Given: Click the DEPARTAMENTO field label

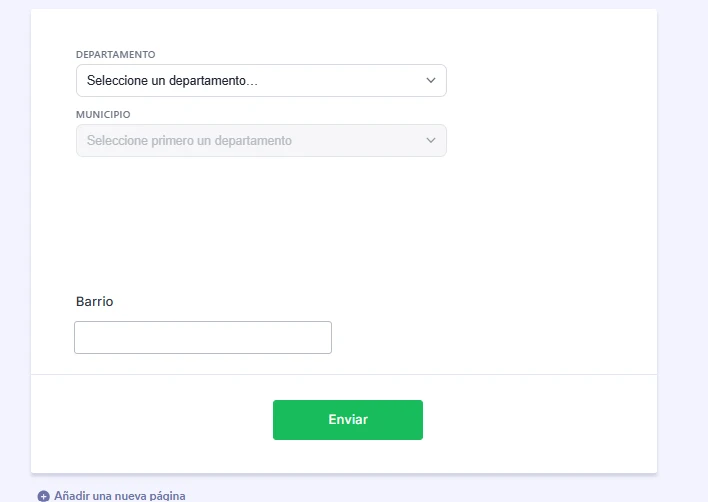Looking at the screenshot, I should (116, 55).
